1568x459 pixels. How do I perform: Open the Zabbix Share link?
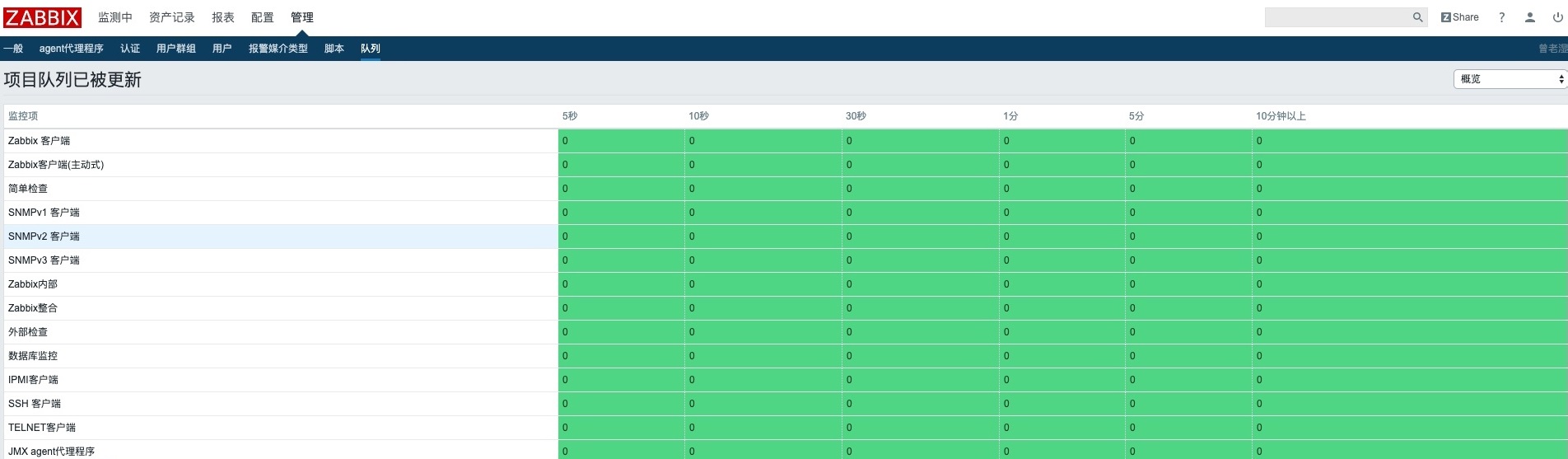pyautogui.click(x=1459, y=17)
